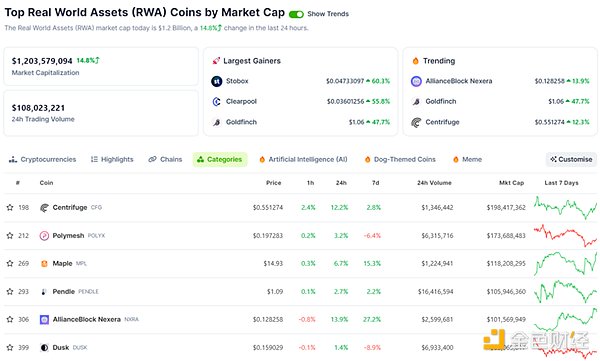Sort the table by 24h Volume header

pyautogui.click(x=434, y=183)
